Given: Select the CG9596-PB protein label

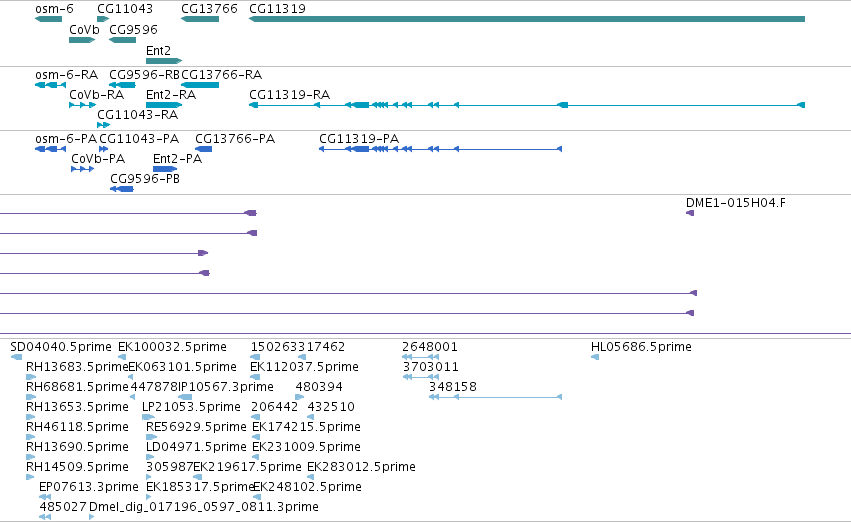Looking at the screenshot, I should tap(145, 179).
